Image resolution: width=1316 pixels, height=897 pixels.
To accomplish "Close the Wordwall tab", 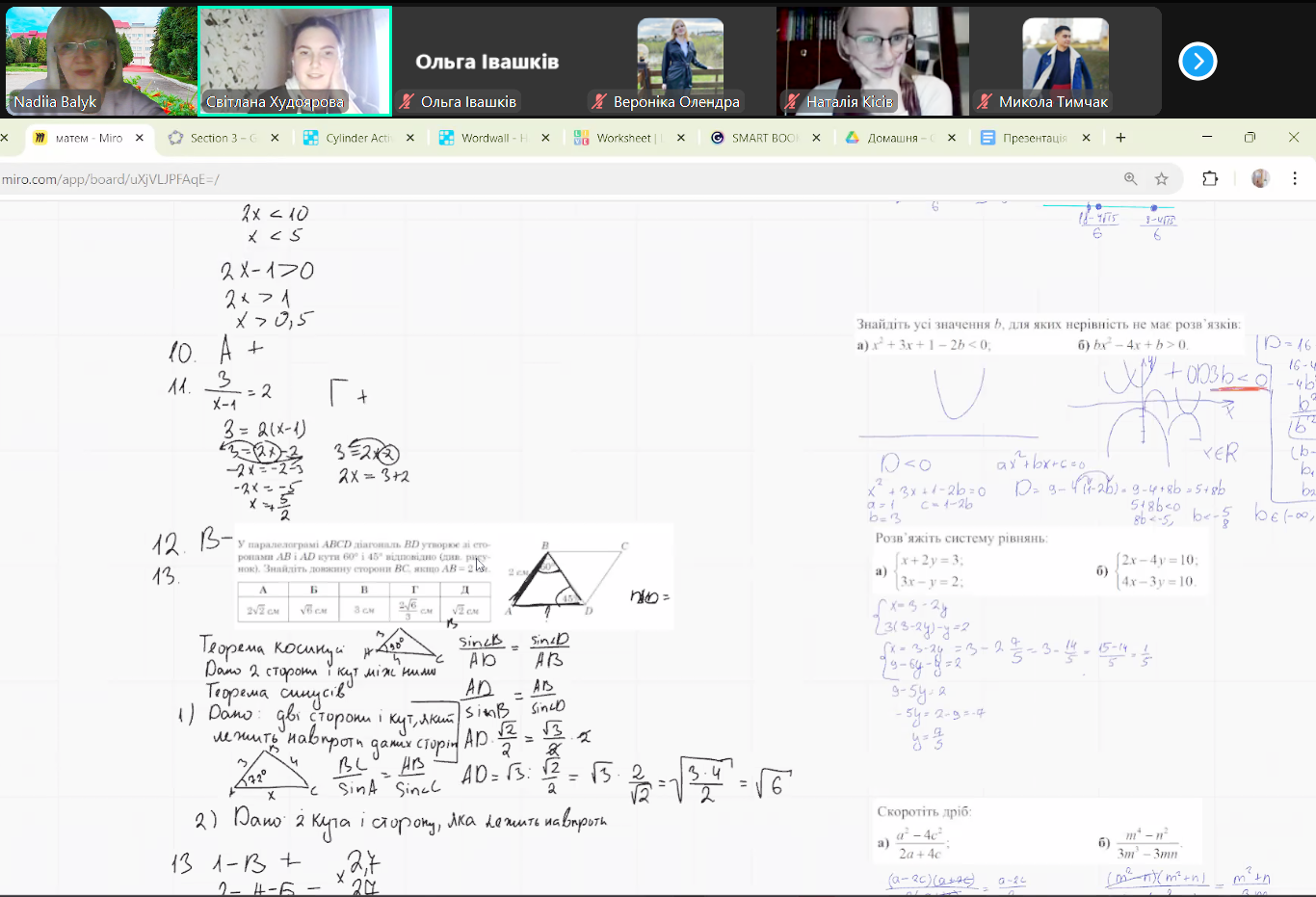I will click(545, 138).
